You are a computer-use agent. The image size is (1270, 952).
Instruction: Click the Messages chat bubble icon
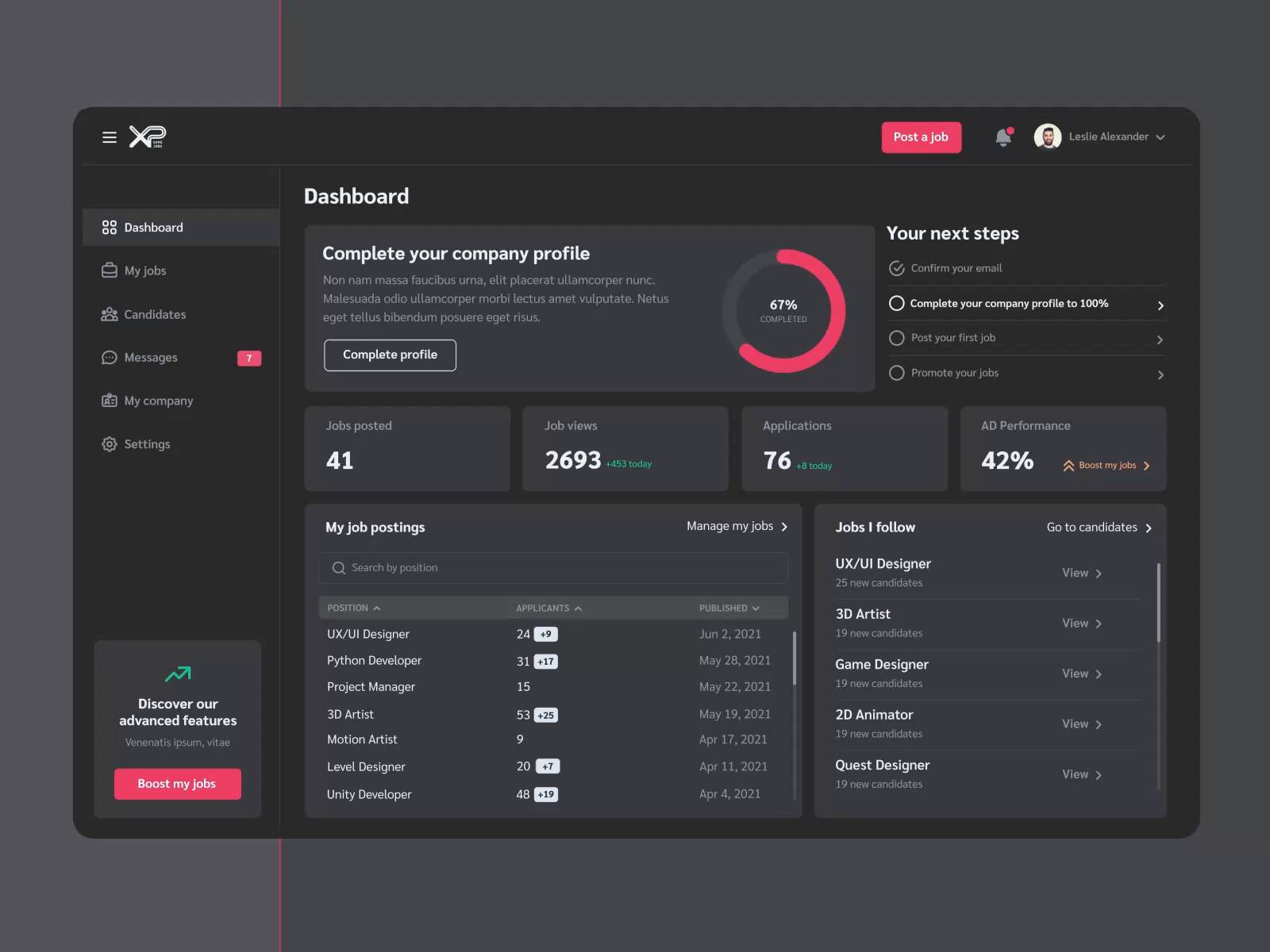click(110, 358)
